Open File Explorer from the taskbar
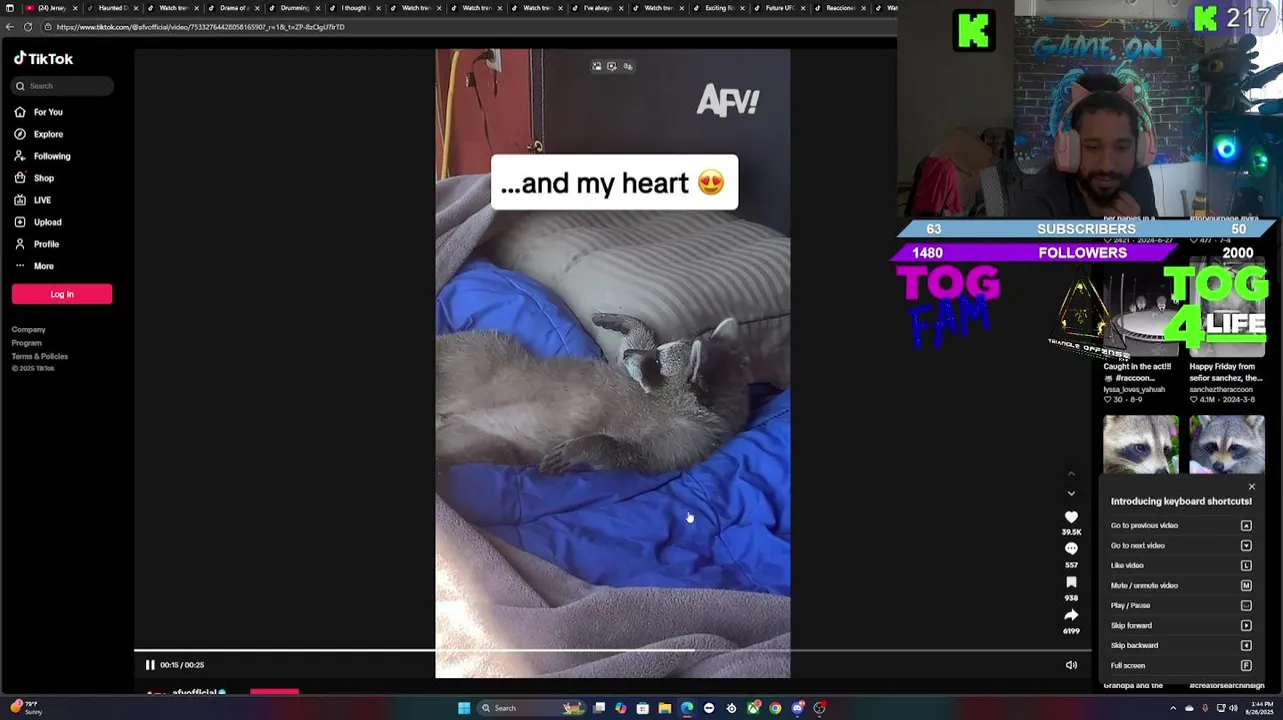Viewport: 1283px width, 720px height. click(x=664, y=708)
